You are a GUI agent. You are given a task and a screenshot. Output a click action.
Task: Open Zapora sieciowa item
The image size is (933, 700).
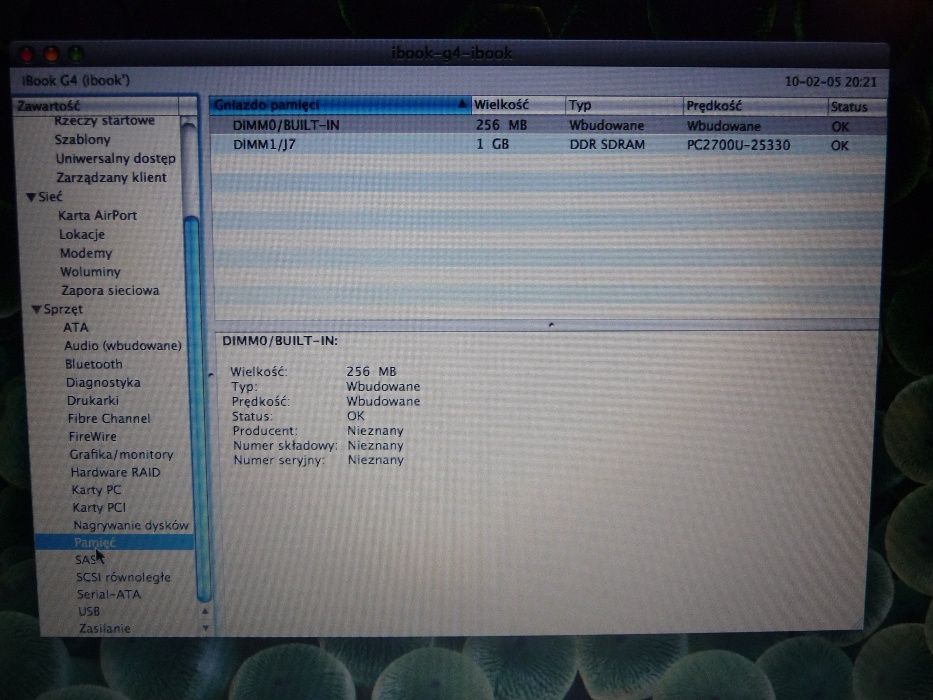[111, 290]
